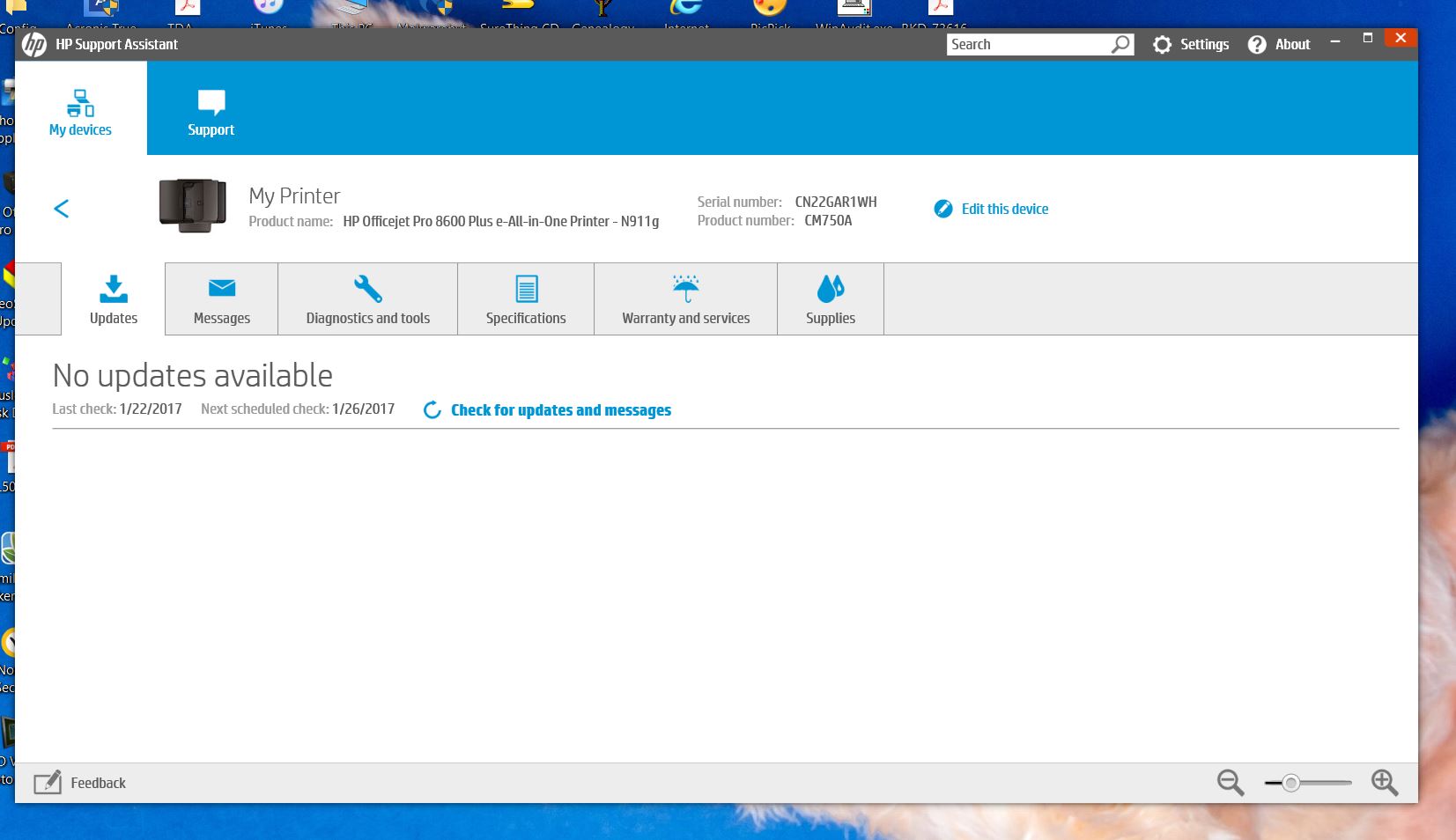Viewport: 1456px width, 840px height.
Task: Click the Edit this device pencil icon
Action: [x=943, y=209]
